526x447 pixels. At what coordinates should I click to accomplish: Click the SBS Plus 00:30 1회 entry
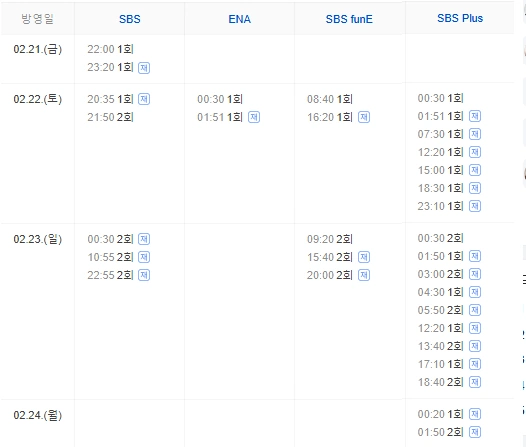440,98
